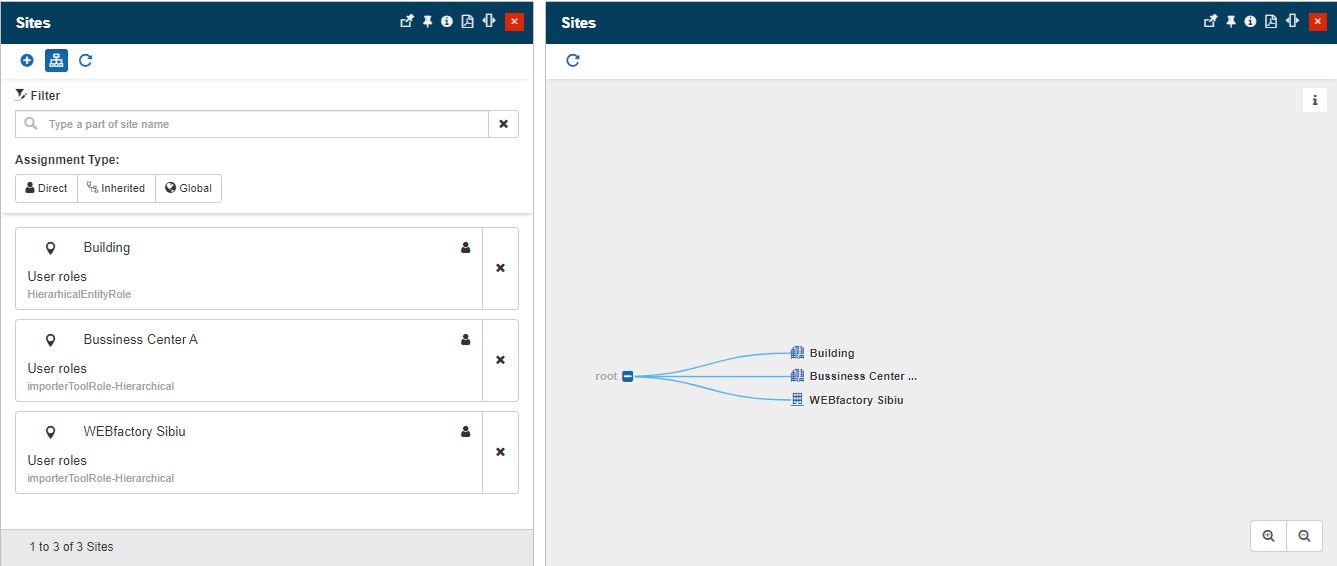Zoom out on the hierarchy graph

pos(1304,536)
